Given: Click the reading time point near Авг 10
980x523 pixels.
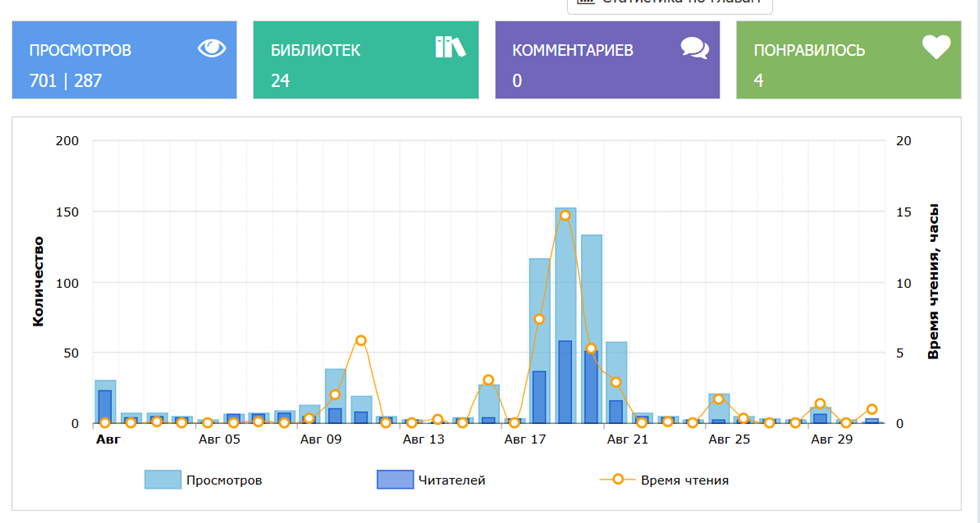Looking at the screenshot, I should pos(361,341).
